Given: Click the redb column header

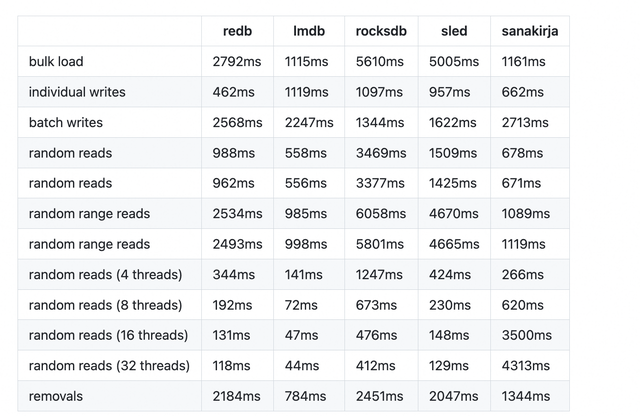Looking at the screenshot, I should (x=237, y=31).
